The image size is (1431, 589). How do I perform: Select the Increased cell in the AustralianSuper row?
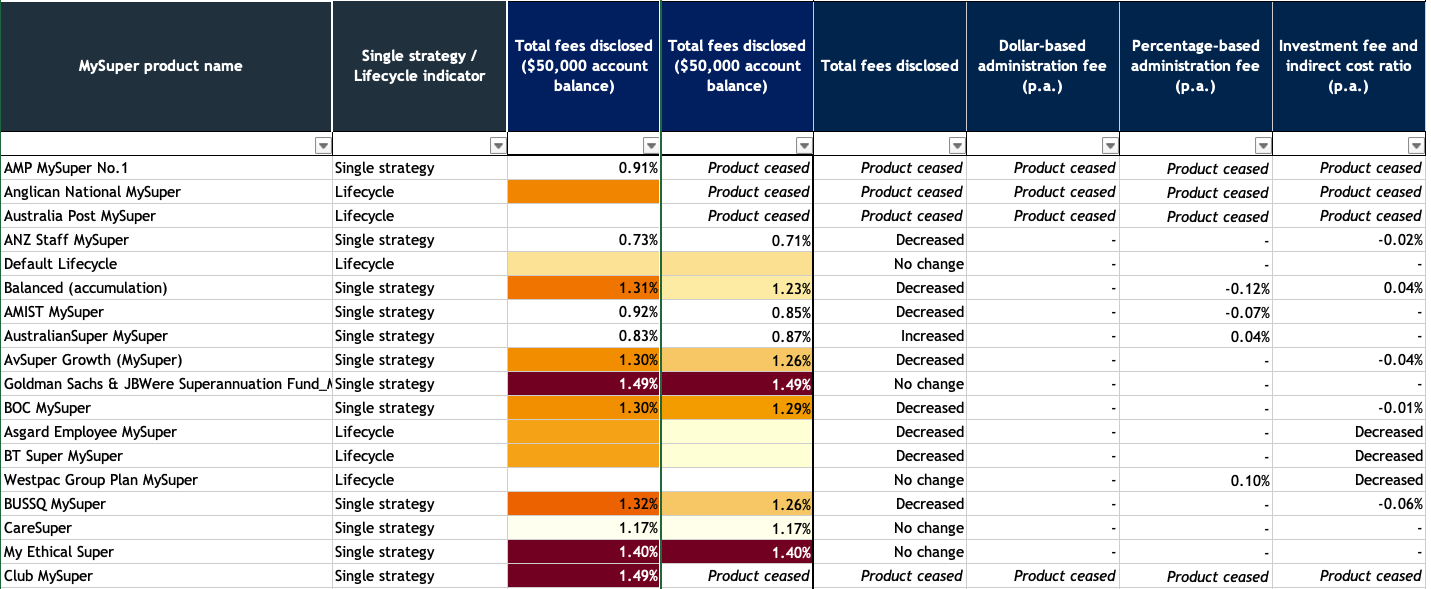pyautogui.click(x=890, y=336)
